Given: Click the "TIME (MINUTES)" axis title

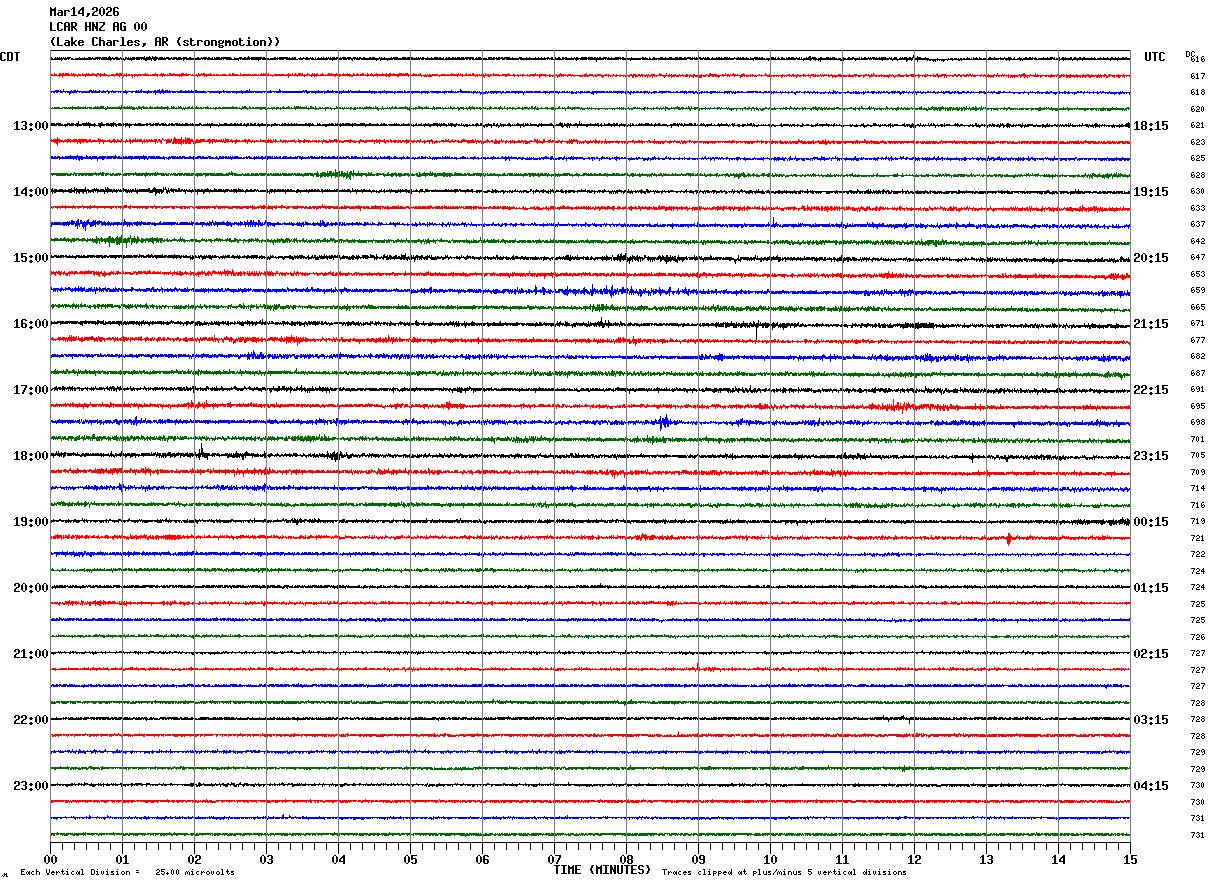Looking at the screenshot, I should pyautogui.click(x=602, y=870).
